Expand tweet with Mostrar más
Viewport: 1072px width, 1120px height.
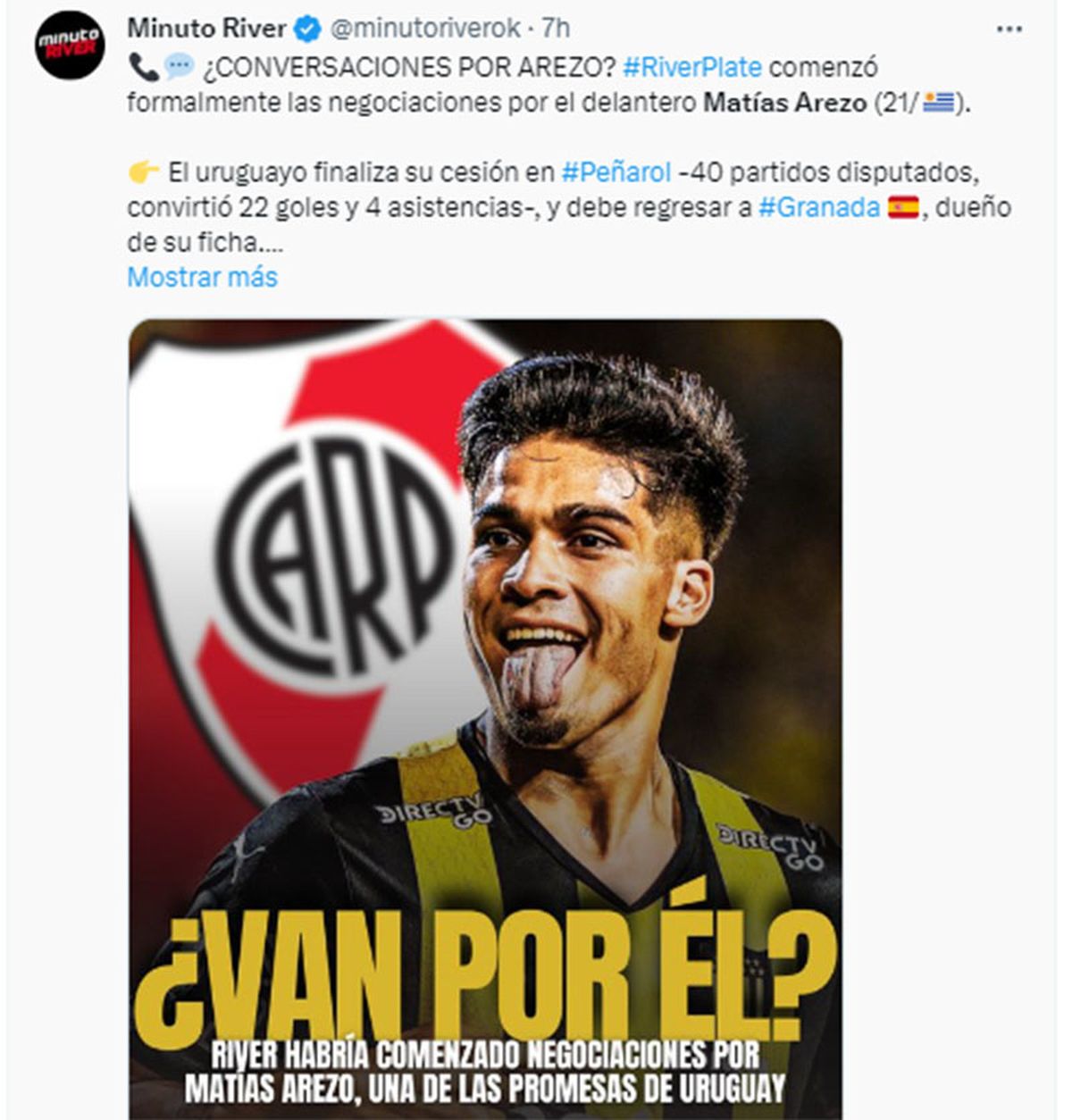(202, 277)
